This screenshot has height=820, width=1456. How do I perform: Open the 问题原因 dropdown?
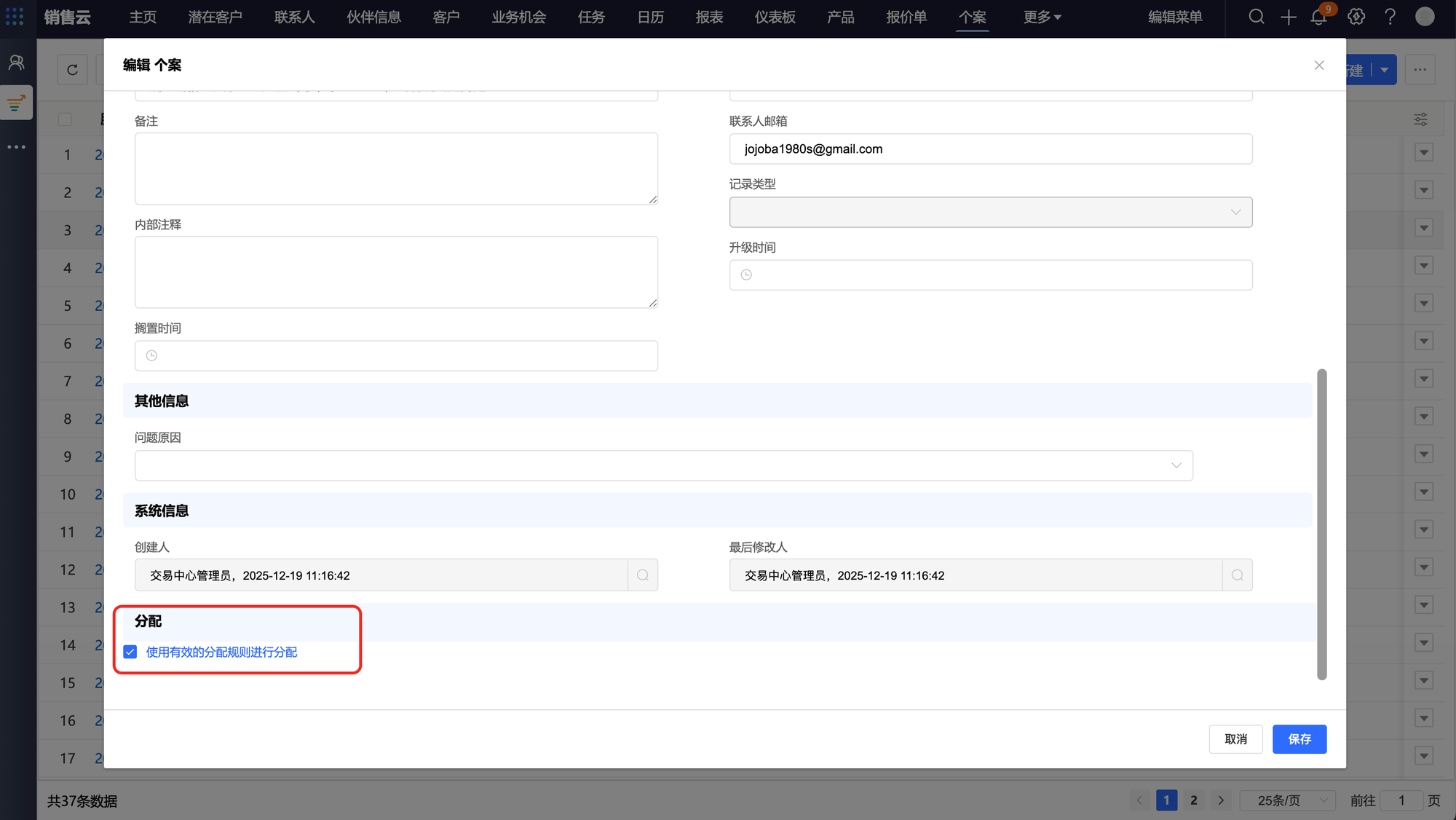coord(663,465)
